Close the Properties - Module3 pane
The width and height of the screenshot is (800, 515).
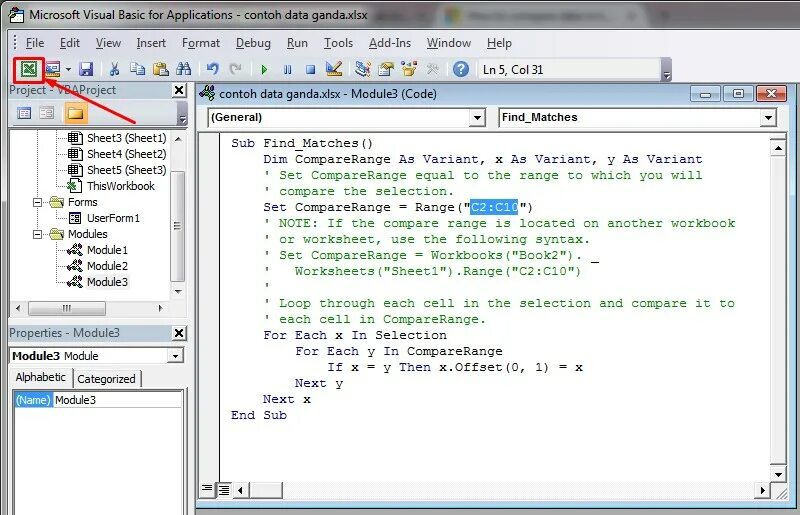tap(179, 333)
